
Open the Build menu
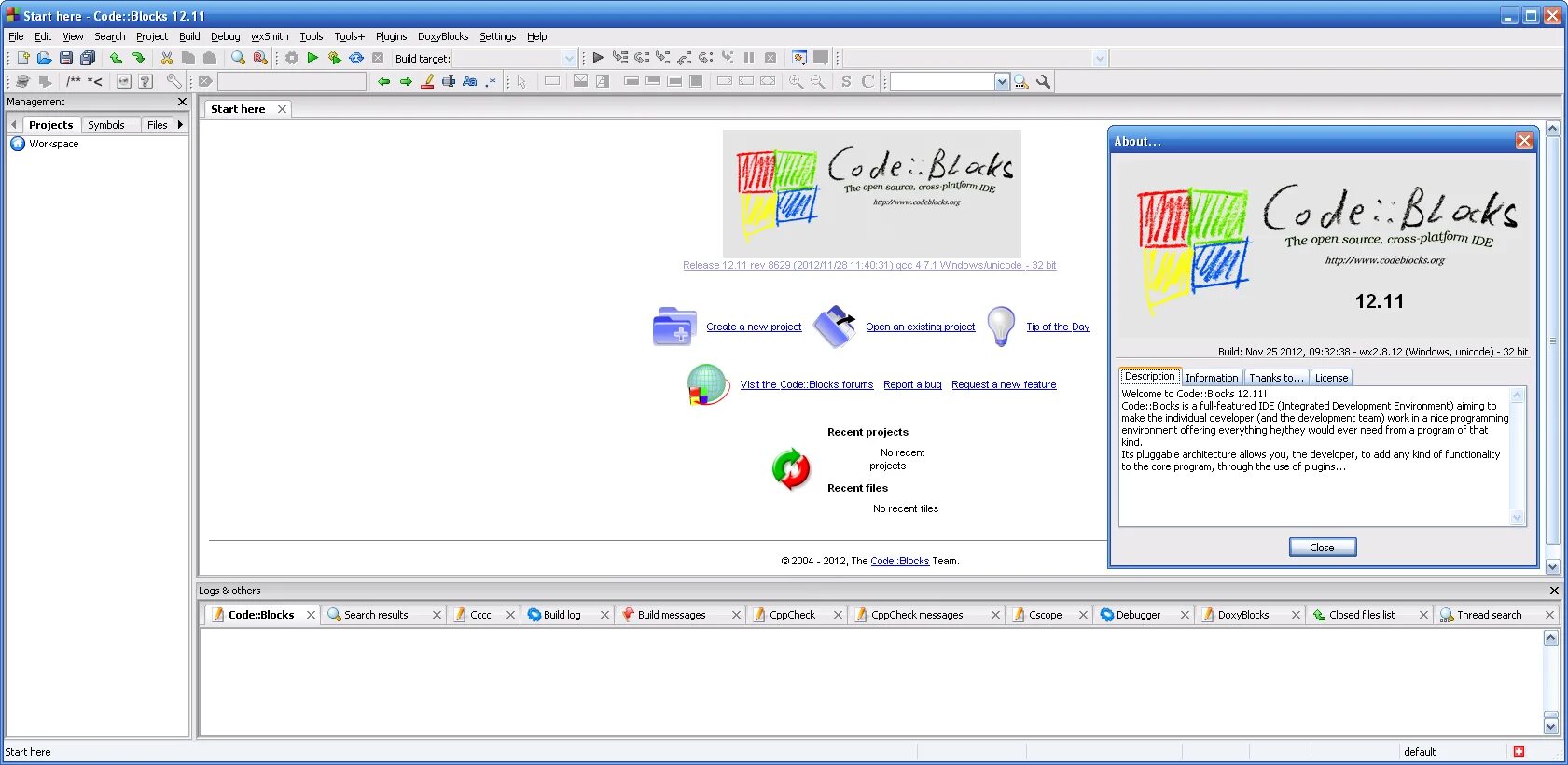[x=189, y=36]
